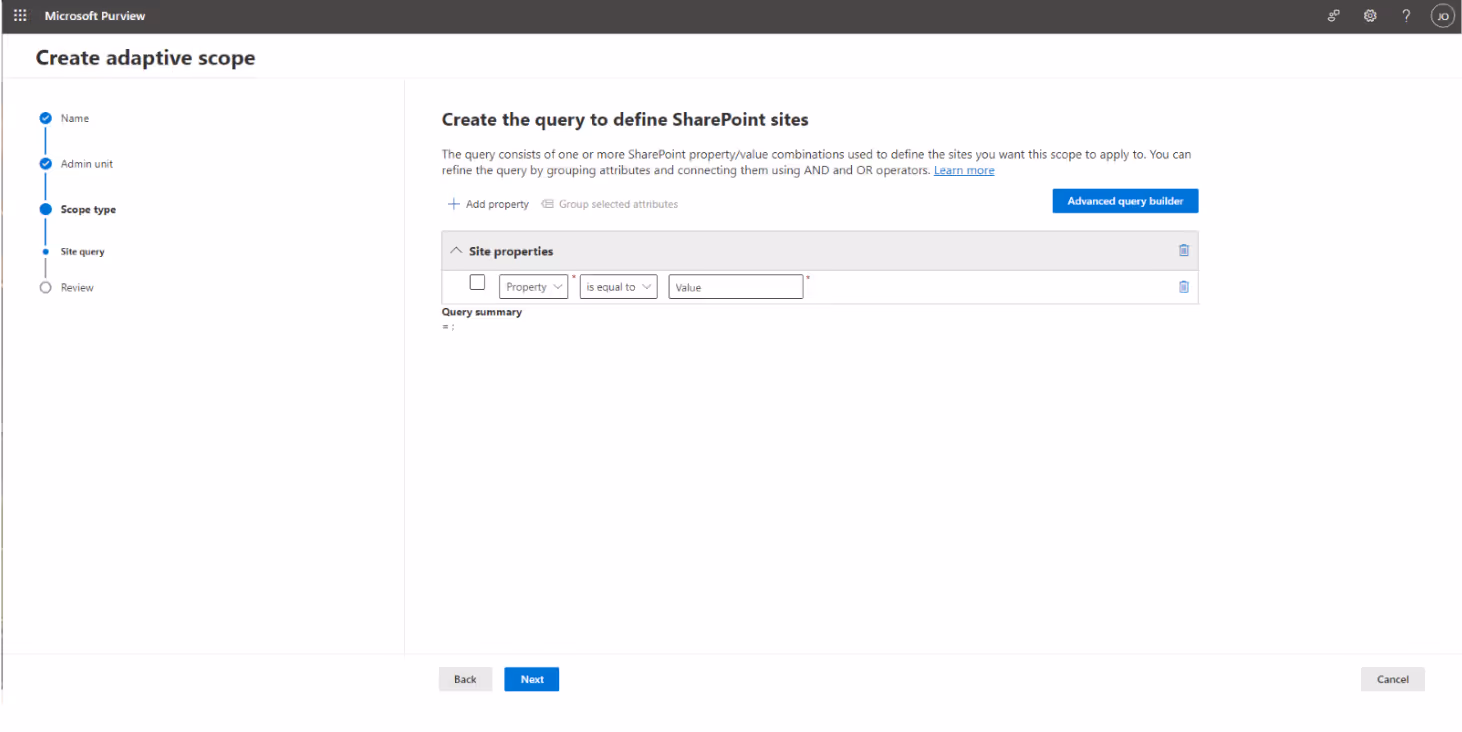The image size is (1462, 732).
Task: Open the JO account avatar
Action: point(1442,16)
